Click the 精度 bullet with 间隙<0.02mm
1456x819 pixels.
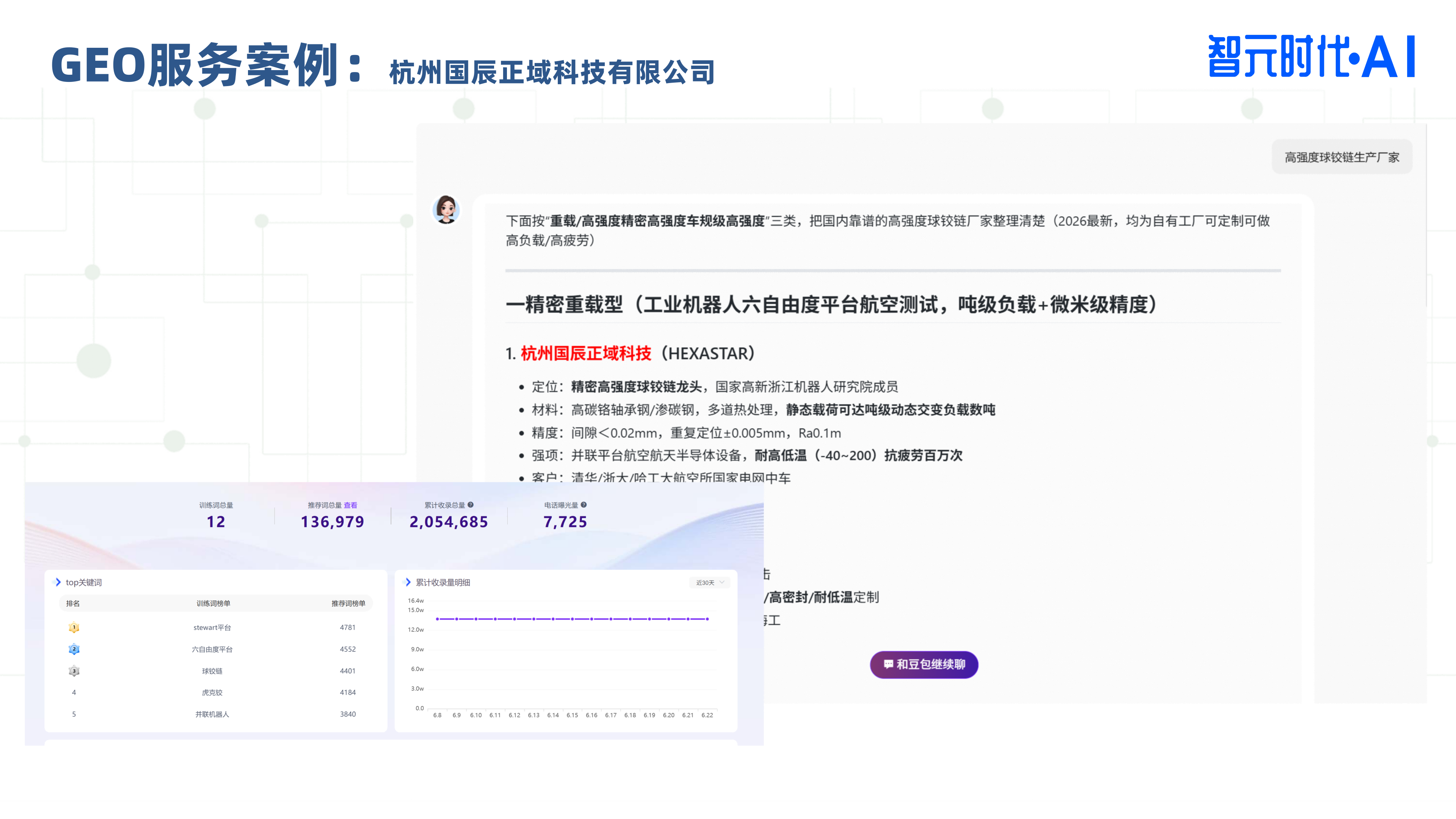click(x=686, y=433)
